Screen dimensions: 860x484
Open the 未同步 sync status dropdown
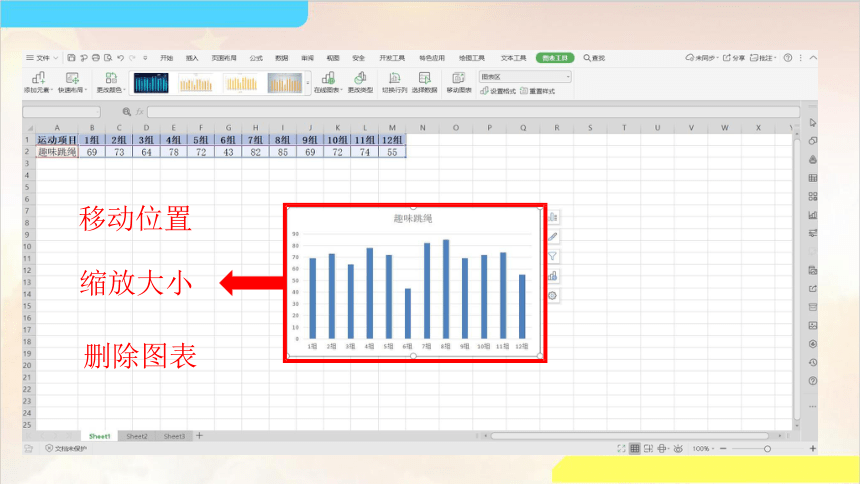702,58
